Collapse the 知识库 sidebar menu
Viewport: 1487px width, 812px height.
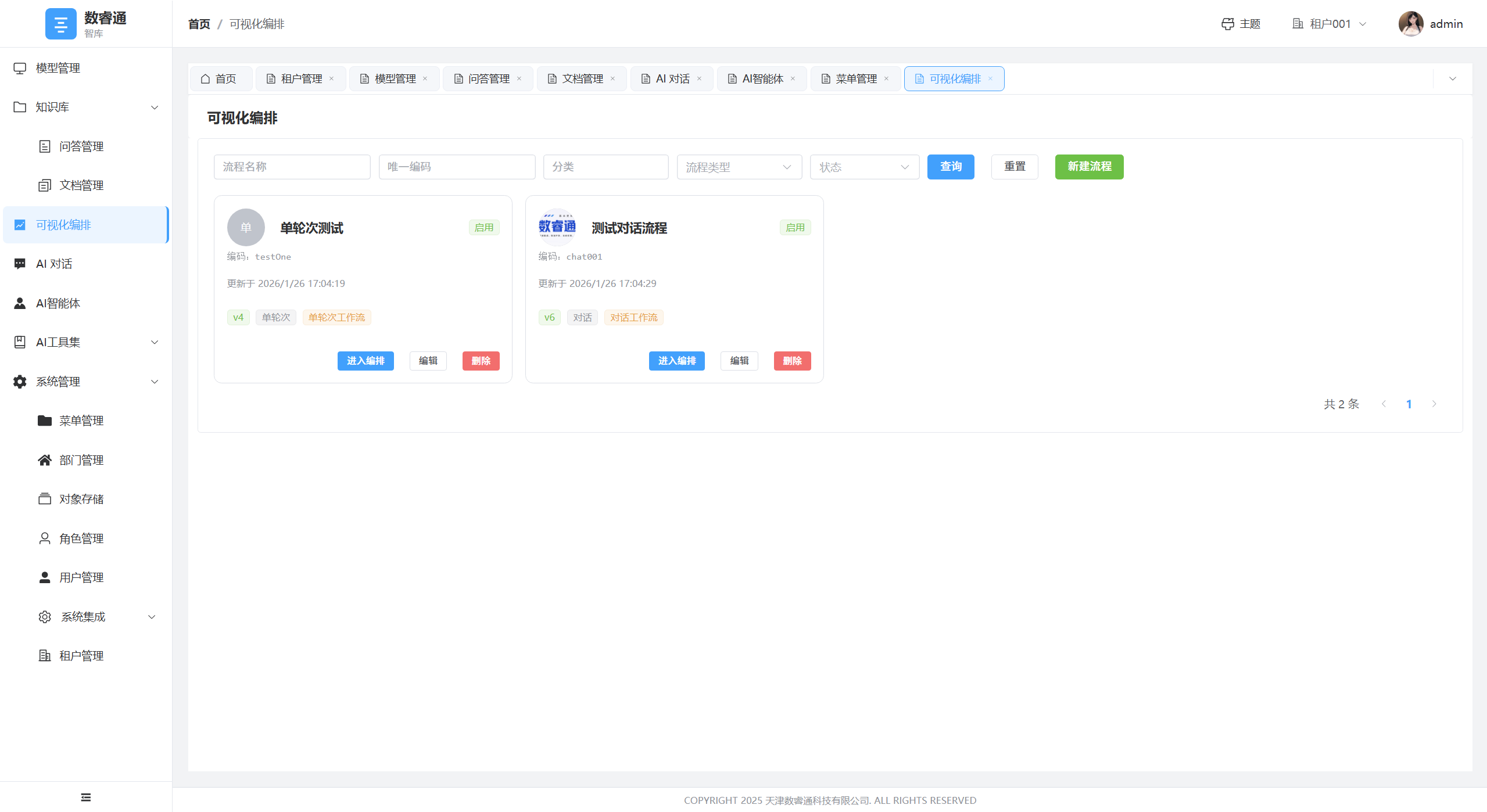click(86, 107)
